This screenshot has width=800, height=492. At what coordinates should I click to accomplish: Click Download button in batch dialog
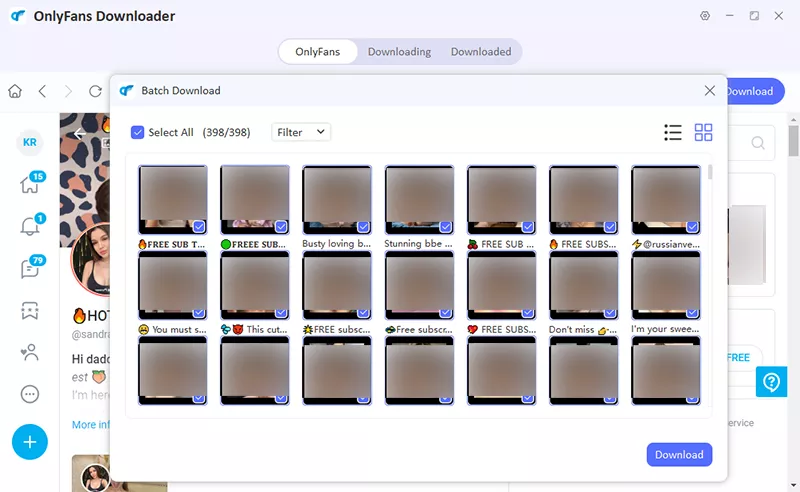pos(679,454)
